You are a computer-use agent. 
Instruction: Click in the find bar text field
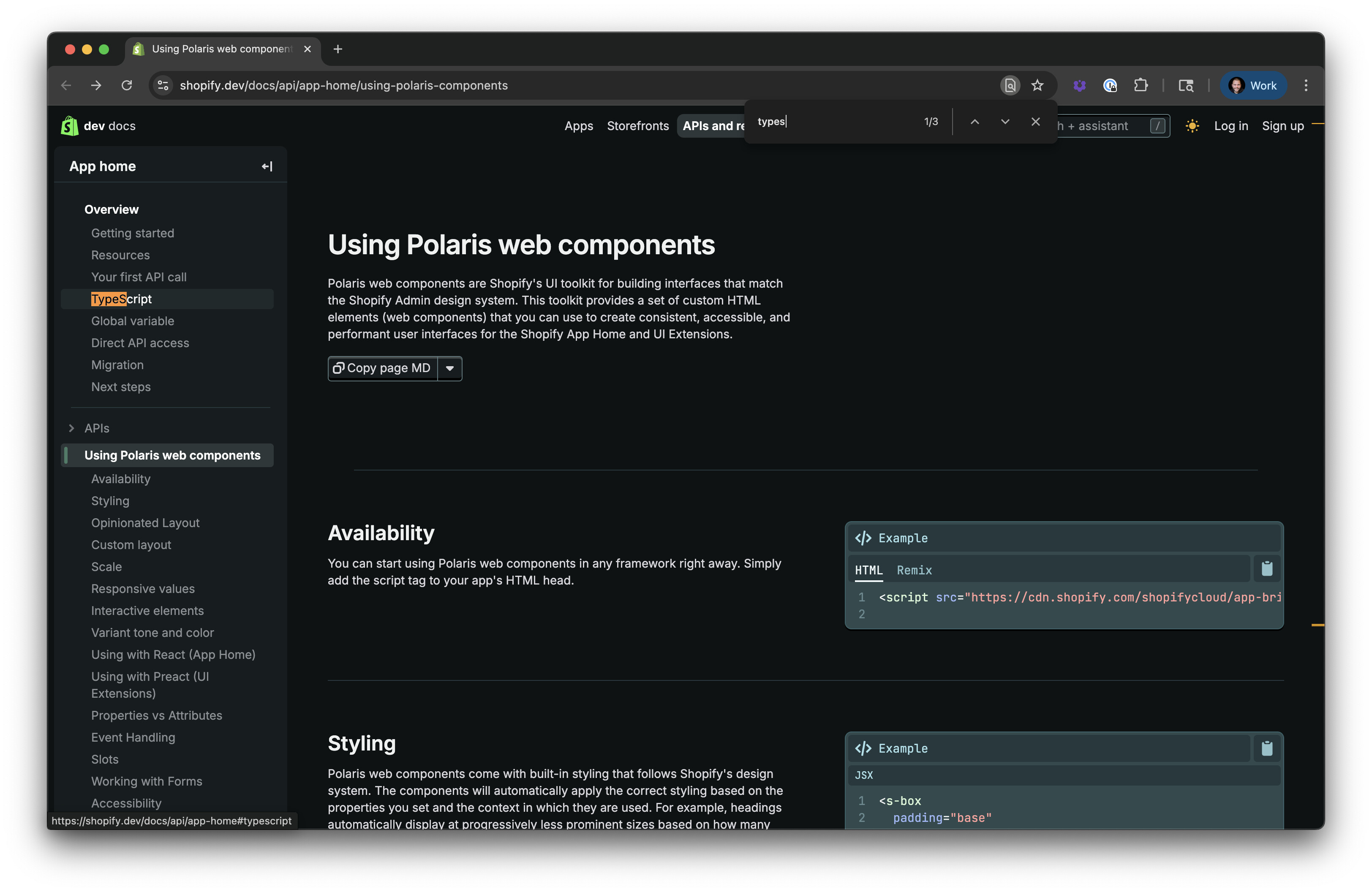(x=836, y=122)
